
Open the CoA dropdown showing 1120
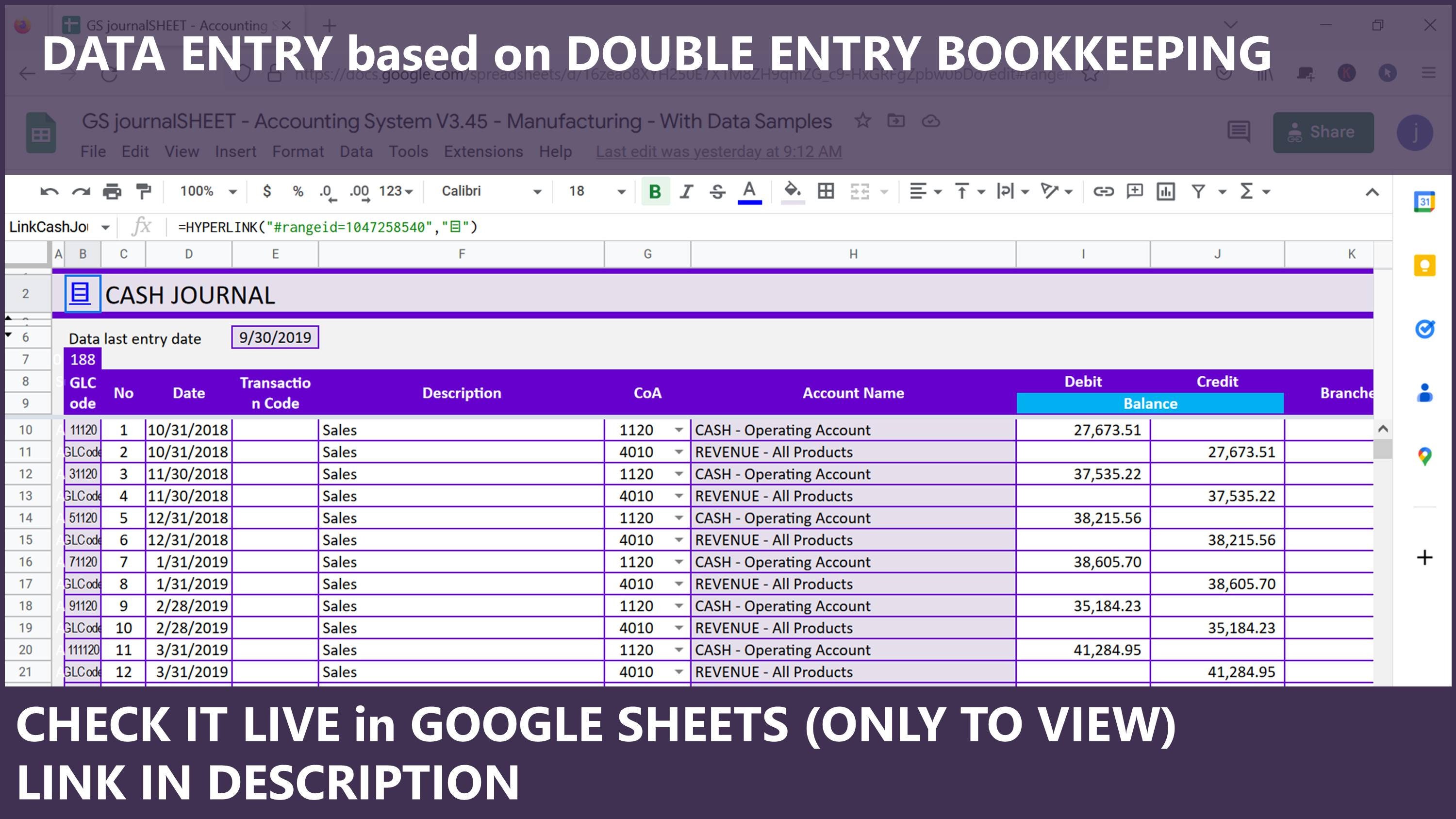679,430
